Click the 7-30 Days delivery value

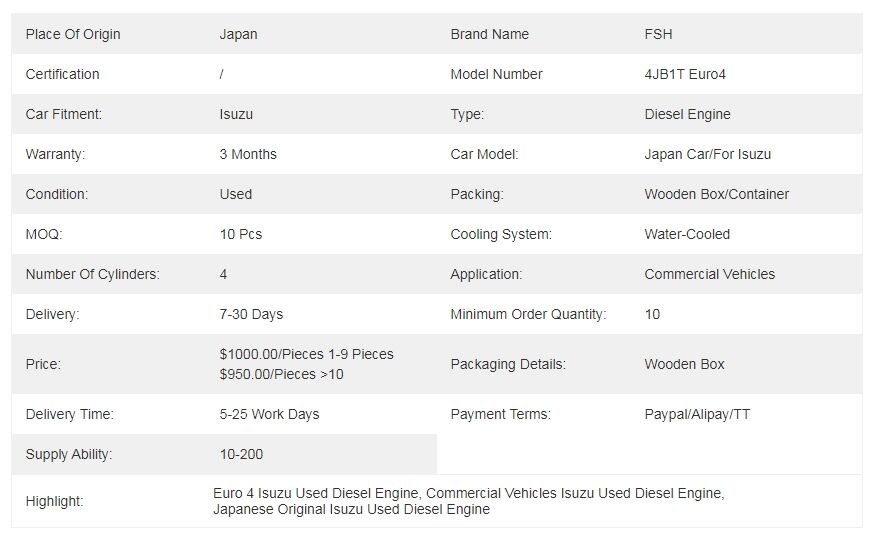coord(251,315)
